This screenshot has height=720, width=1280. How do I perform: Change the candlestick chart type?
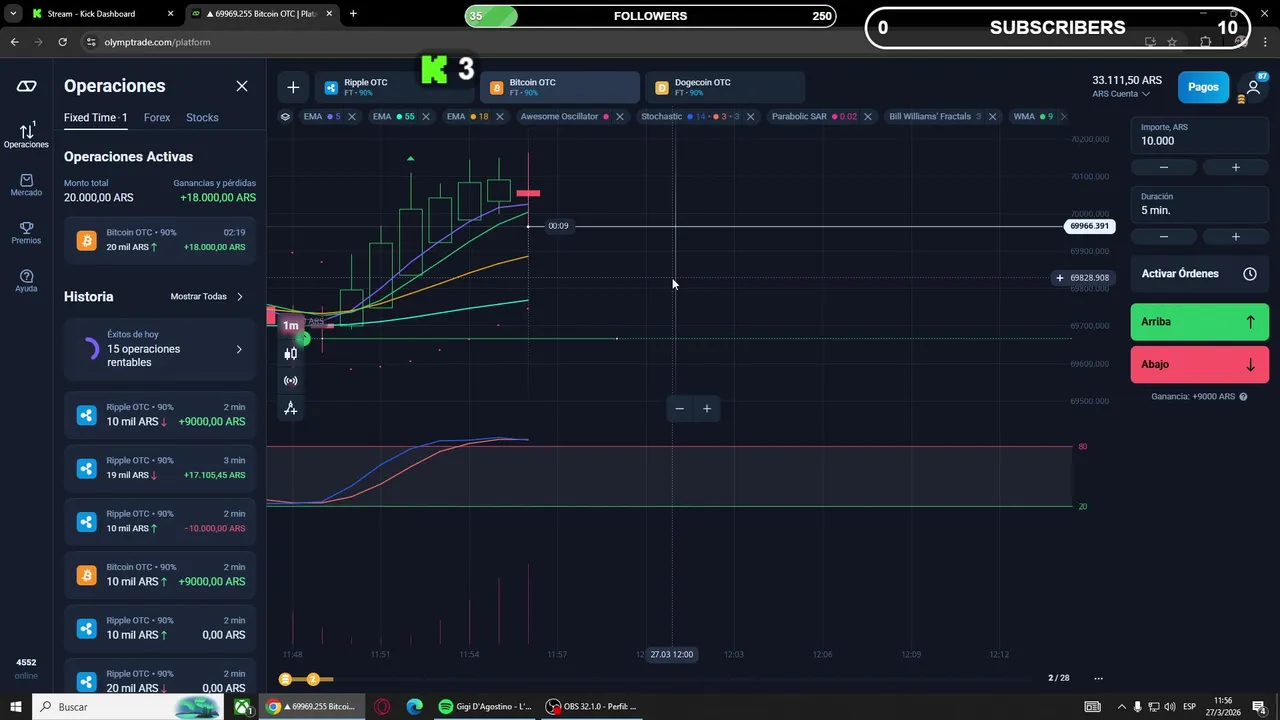coord(291,354)
